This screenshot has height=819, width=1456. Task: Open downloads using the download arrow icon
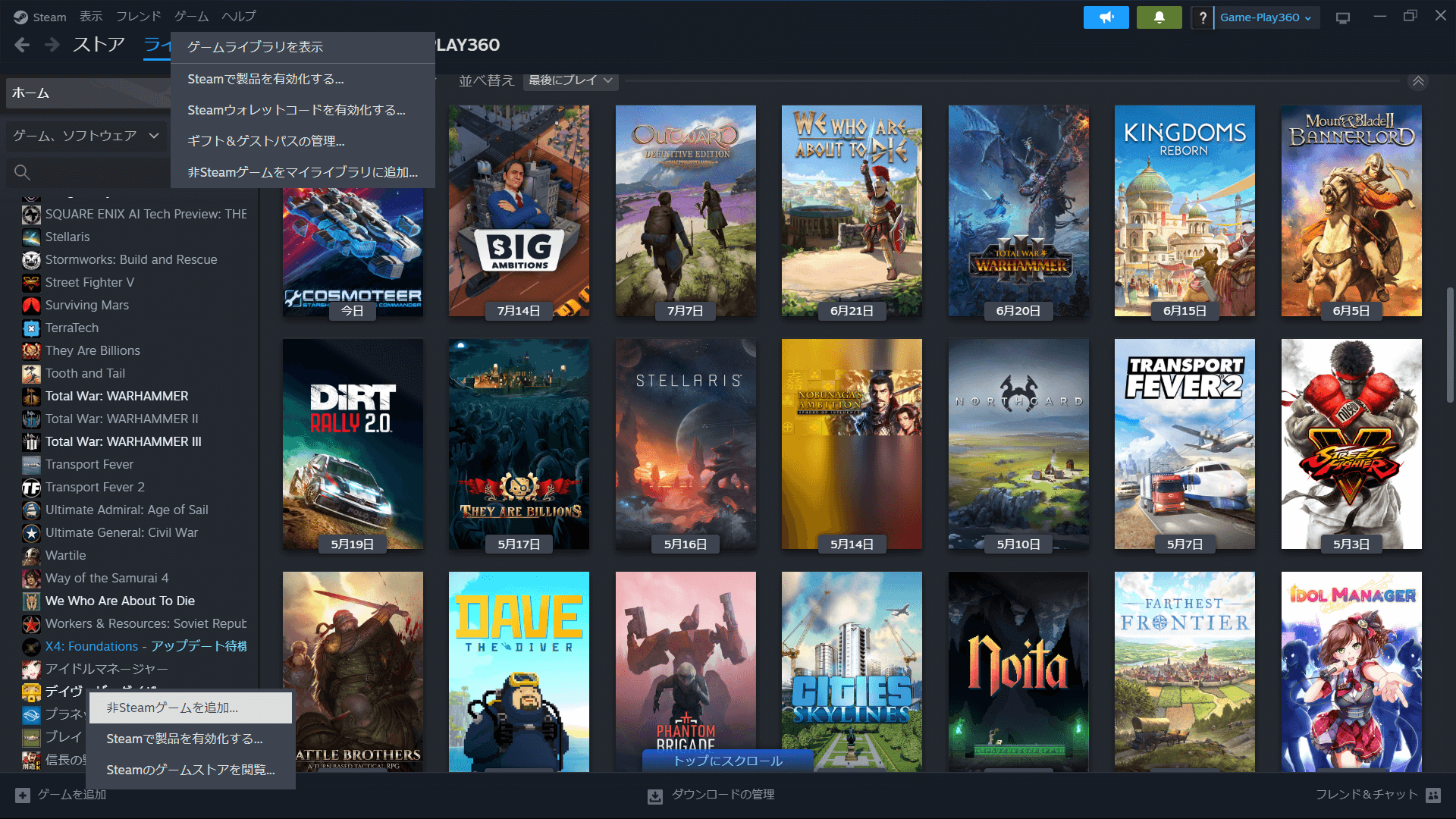tap(654, 795)
